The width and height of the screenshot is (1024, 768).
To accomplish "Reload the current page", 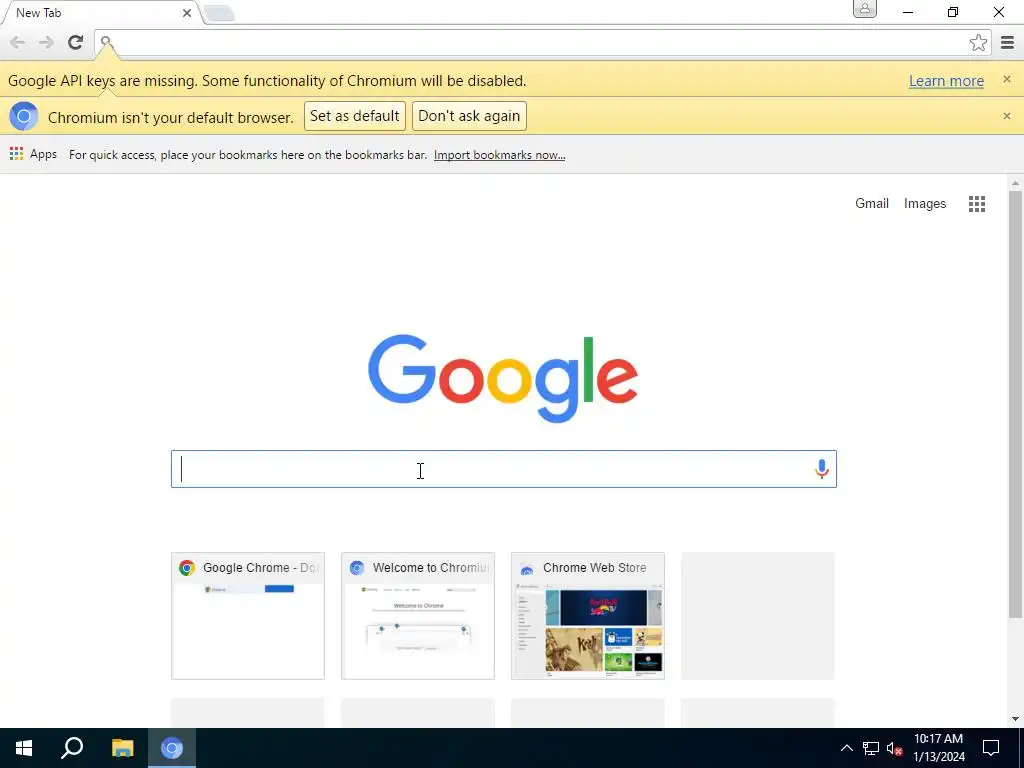I will pyautogui.click(x=76, y=42).
